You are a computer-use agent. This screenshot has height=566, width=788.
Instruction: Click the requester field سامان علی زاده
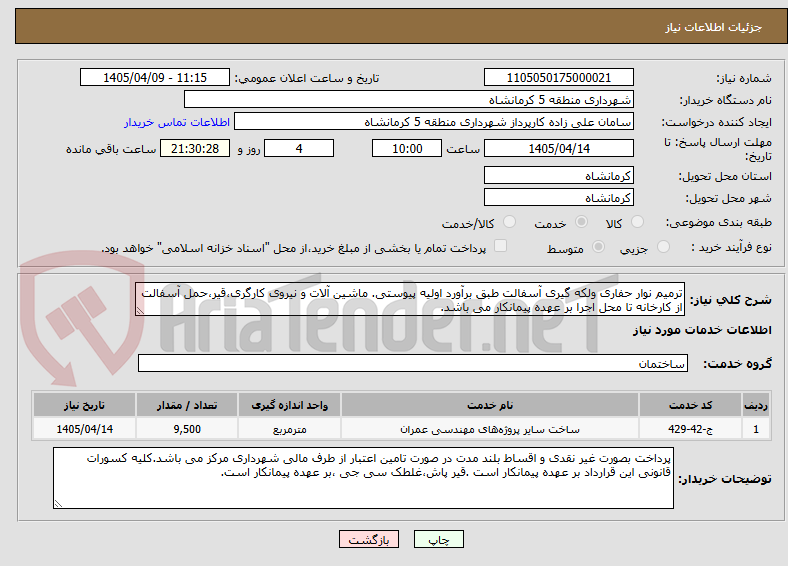434,122
